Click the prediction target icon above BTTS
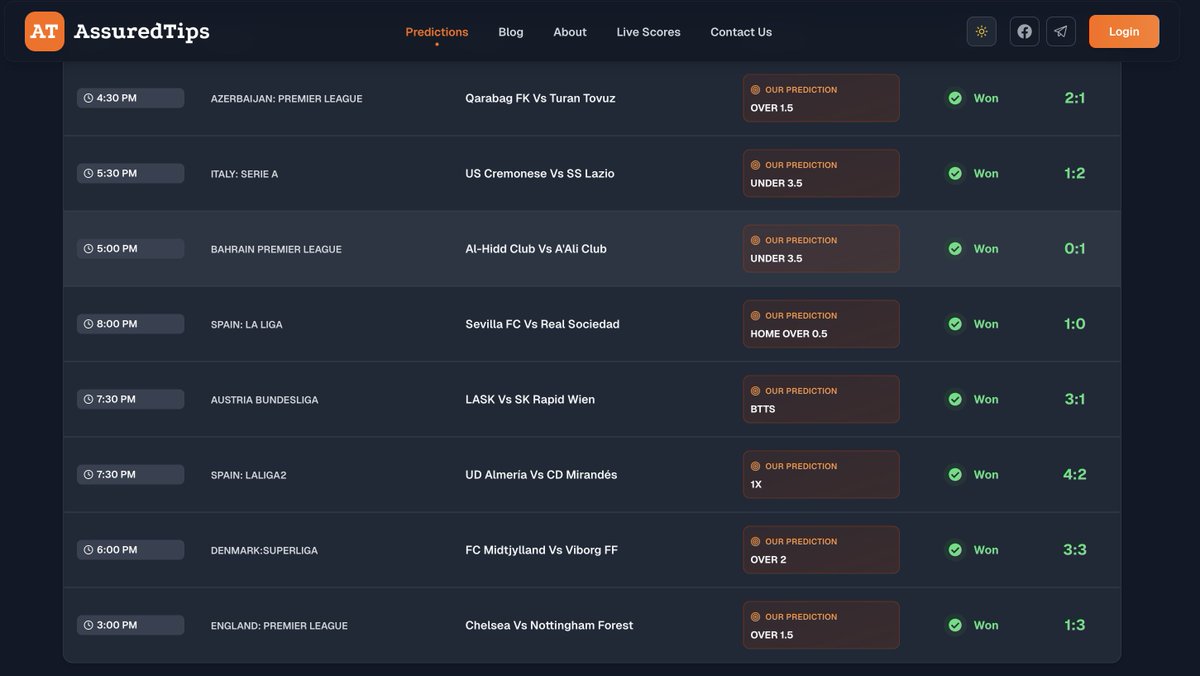1200x676 pixels. (755, 390)
